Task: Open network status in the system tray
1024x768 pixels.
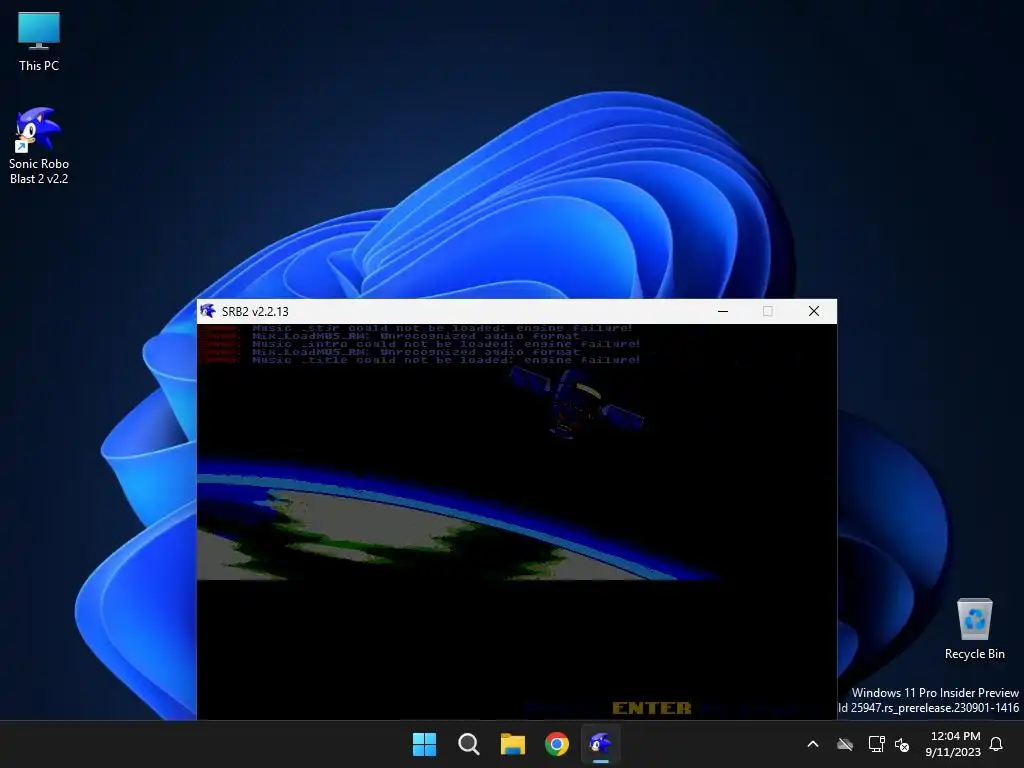Action: point(876,744)
